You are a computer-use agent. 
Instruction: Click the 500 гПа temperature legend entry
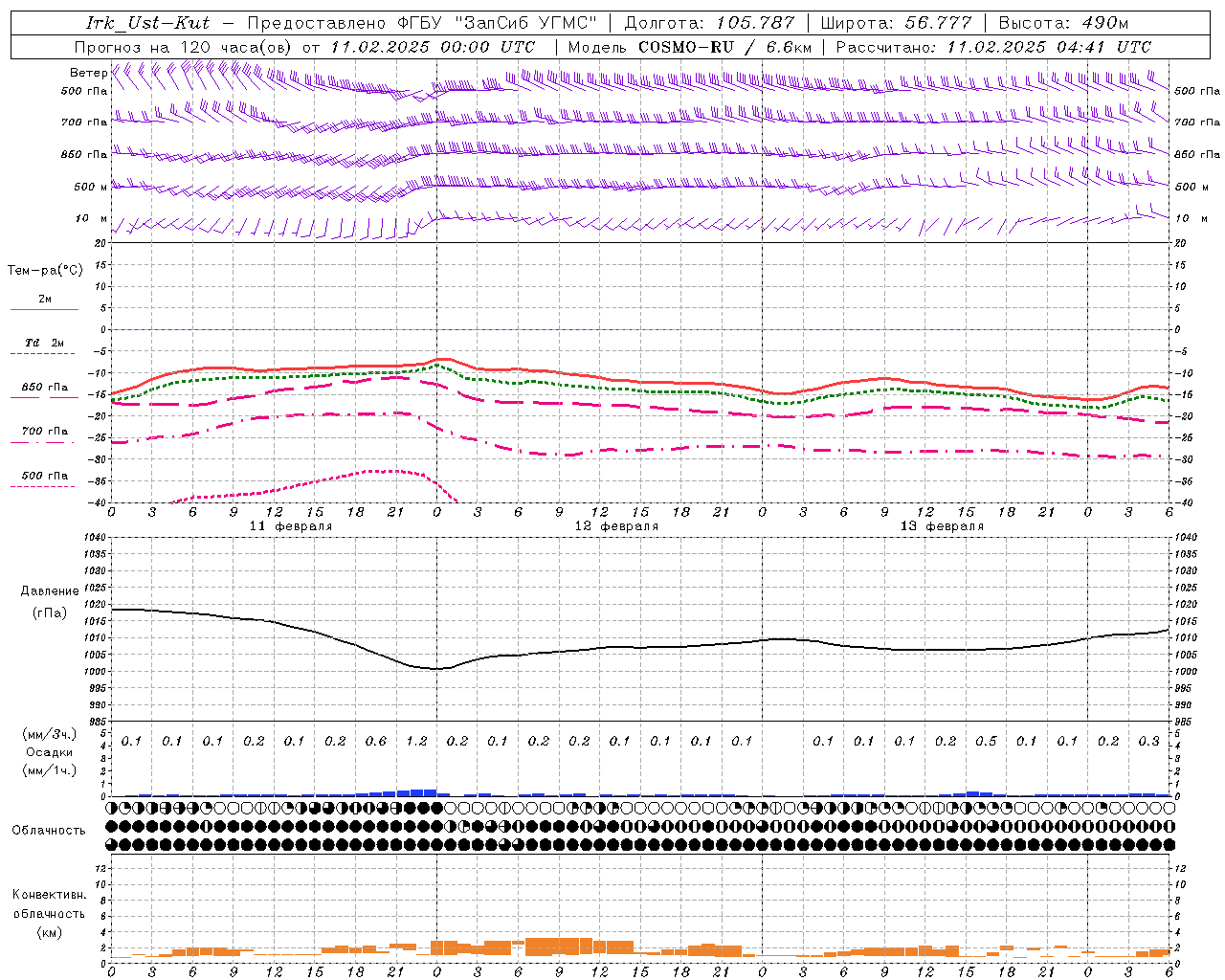pos(45,476)
